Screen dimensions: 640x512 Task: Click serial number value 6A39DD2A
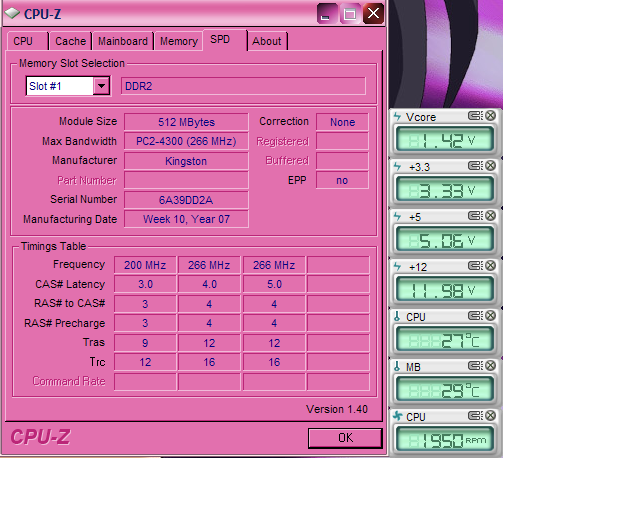pyautogui.click(x=186, y=200)
